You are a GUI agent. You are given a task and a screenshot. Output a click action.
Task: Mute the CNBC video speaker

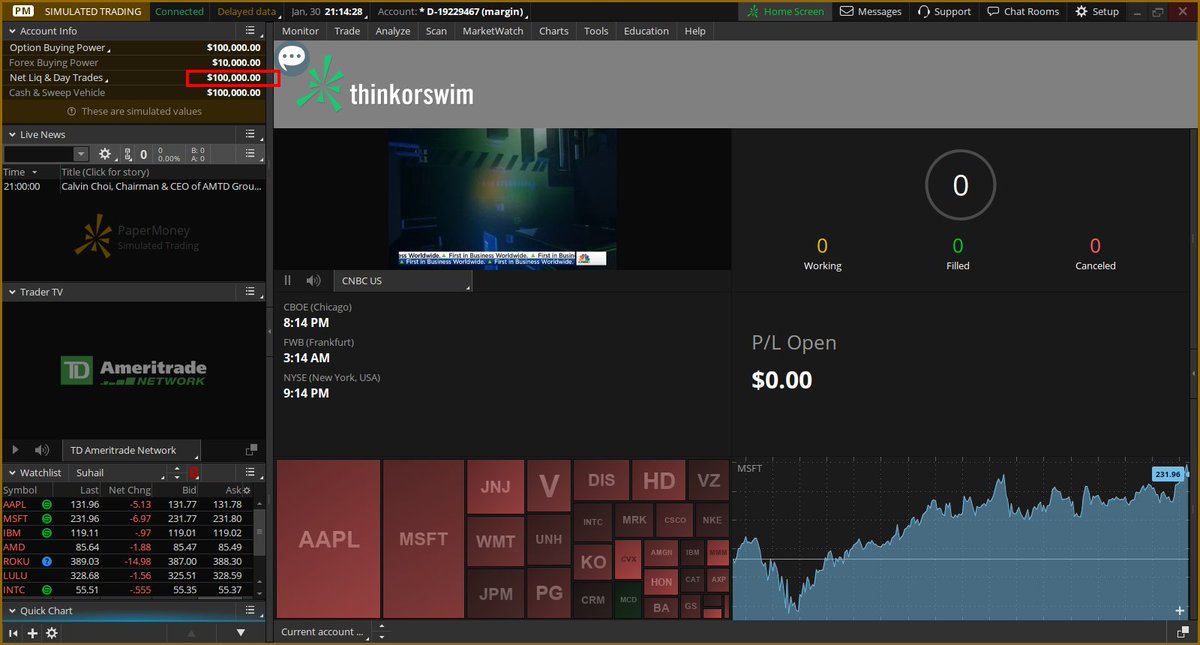coord(314,281)
